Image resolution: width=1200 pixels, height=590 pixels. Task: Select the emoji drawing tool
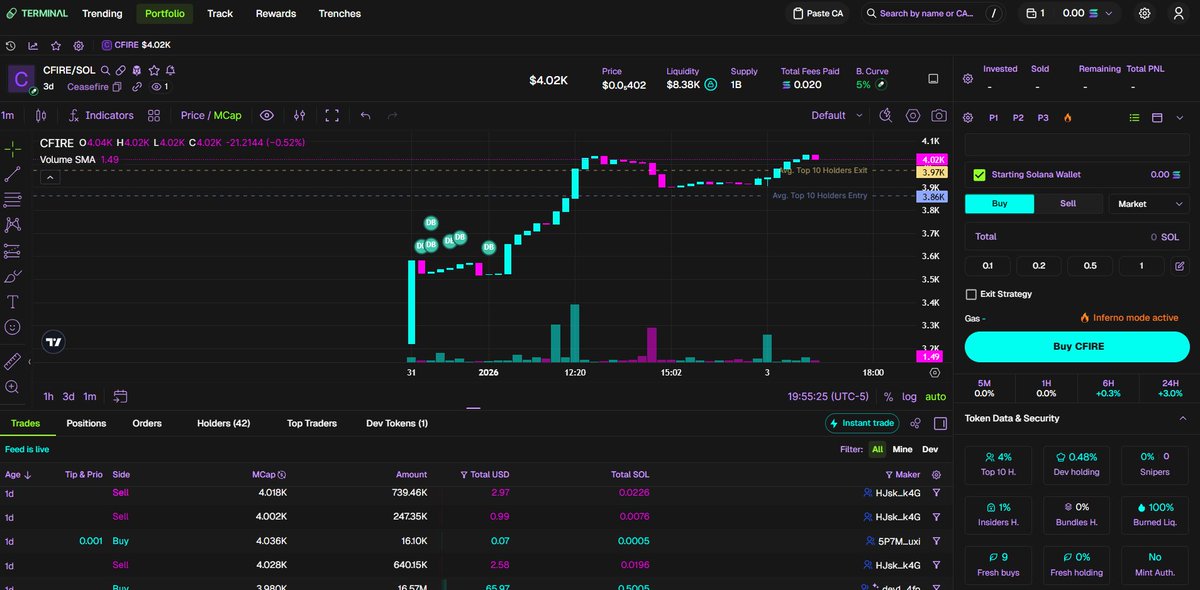[13, 326]
